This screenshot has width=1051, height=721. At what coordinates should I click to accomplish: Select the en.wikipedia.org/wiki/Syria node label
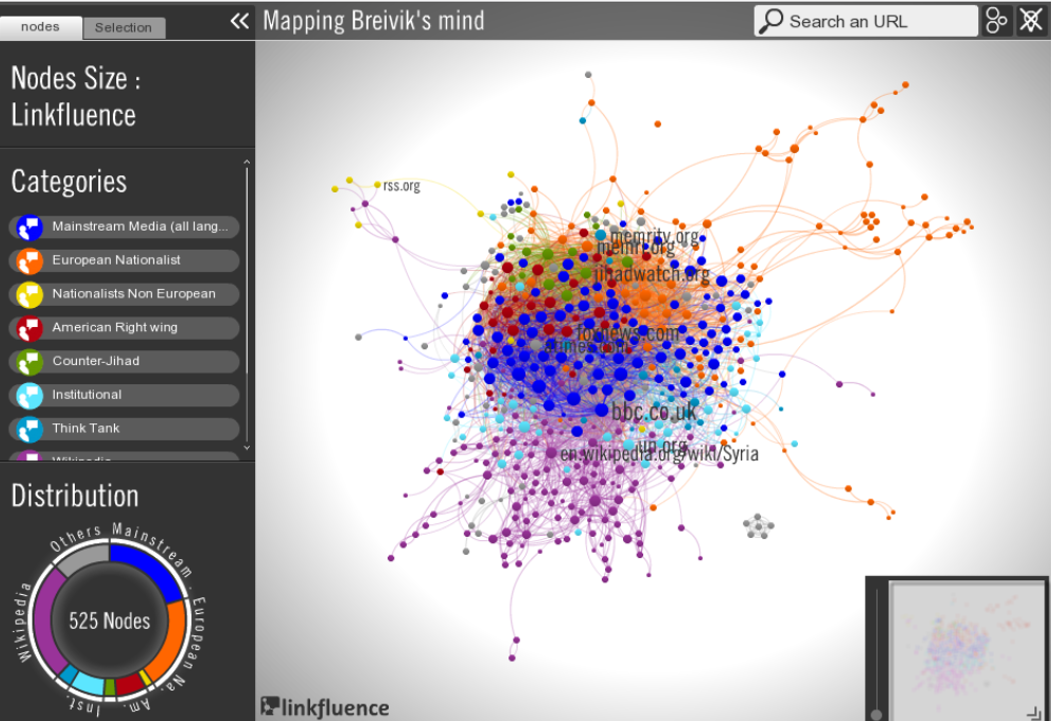(x=660, y=454)
